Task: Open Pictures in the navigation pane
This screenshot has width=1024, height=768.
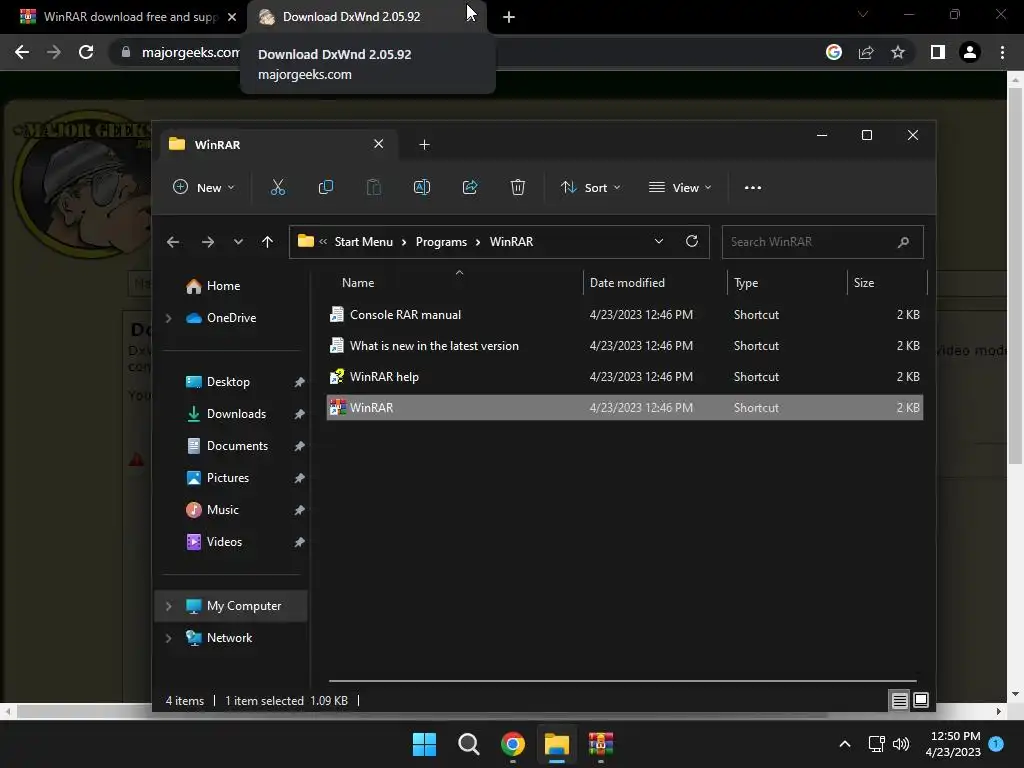Action: (227, 478)
